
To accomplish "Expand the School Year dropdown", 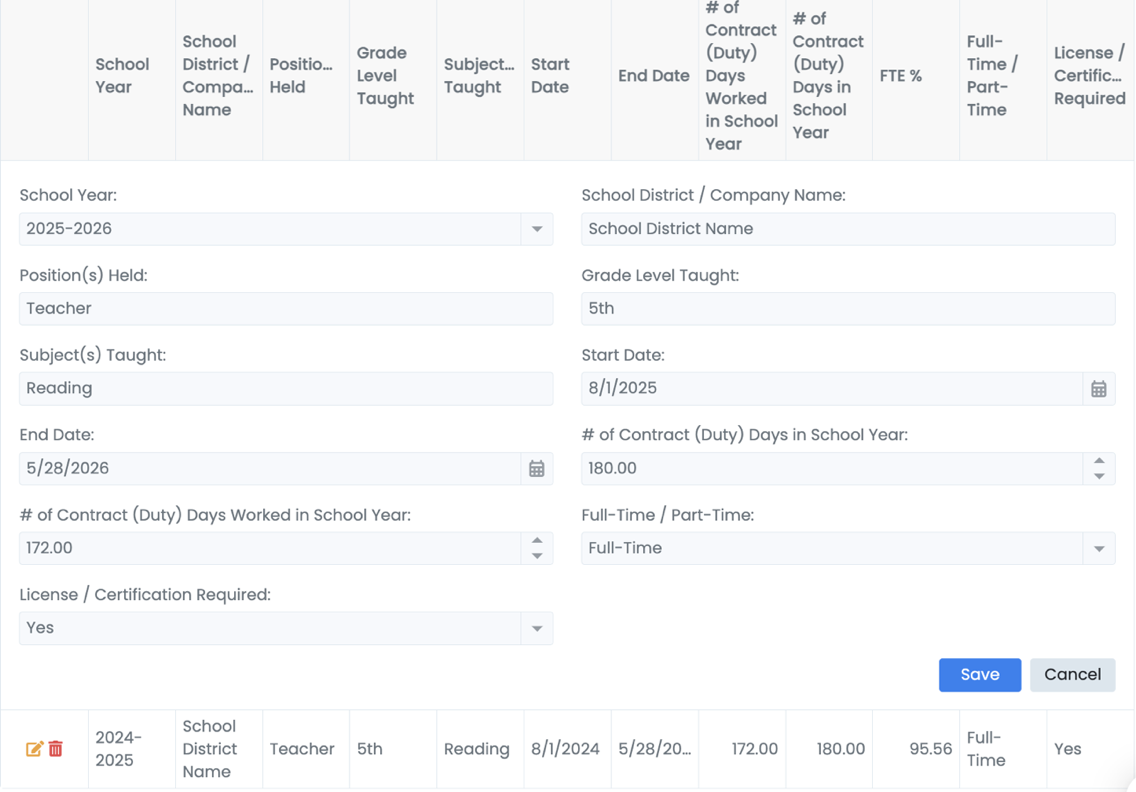I will (x=537, y=229).
